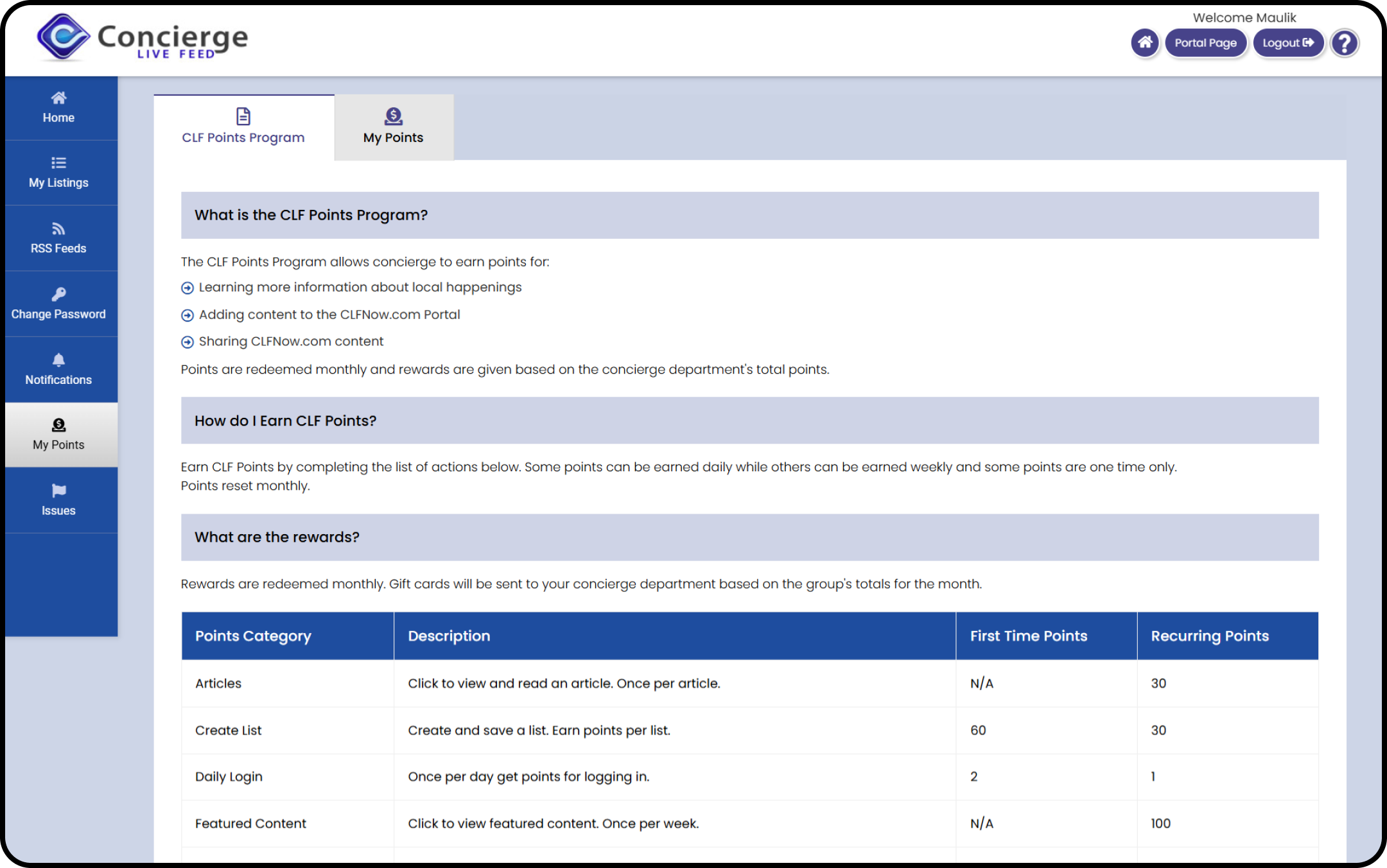The height and width of the screenshot is (868, 1387).
Task: Click the Issues flag icon
Action: (58, 490)
